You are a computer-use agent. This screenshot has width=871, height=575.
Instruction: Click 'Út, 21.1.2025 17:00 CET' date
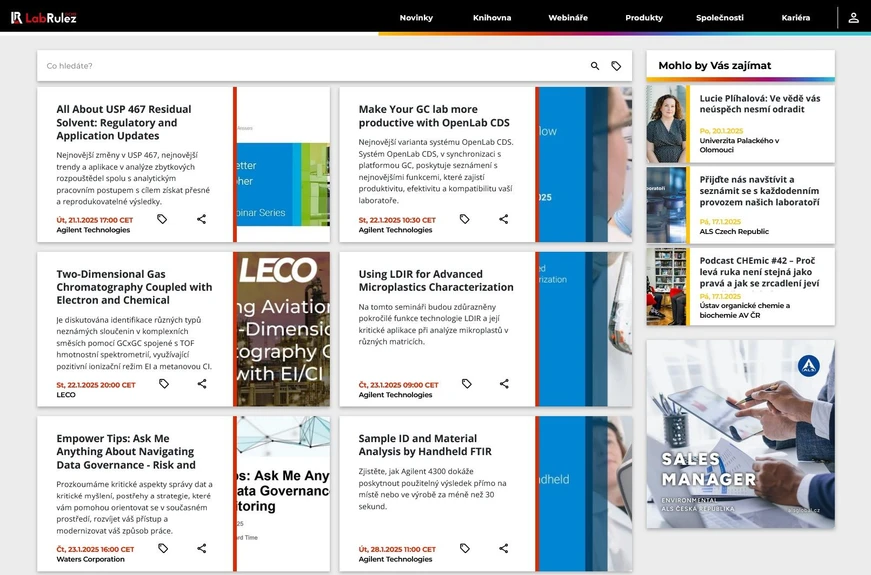[x=94, y=220]
